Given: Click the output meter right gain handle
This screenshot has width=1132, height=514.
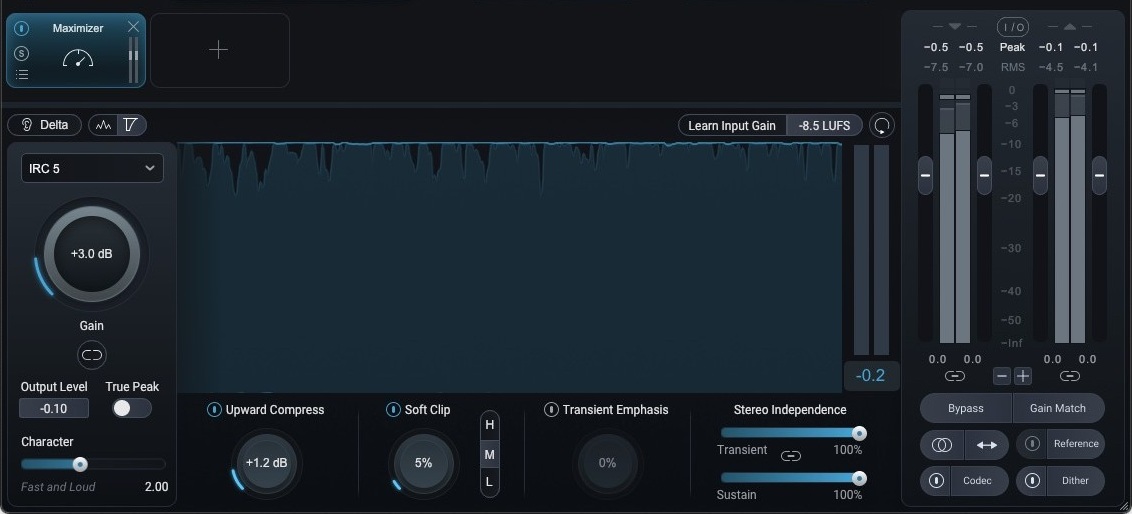Looking at the screenshot, I should point(1099,175).
